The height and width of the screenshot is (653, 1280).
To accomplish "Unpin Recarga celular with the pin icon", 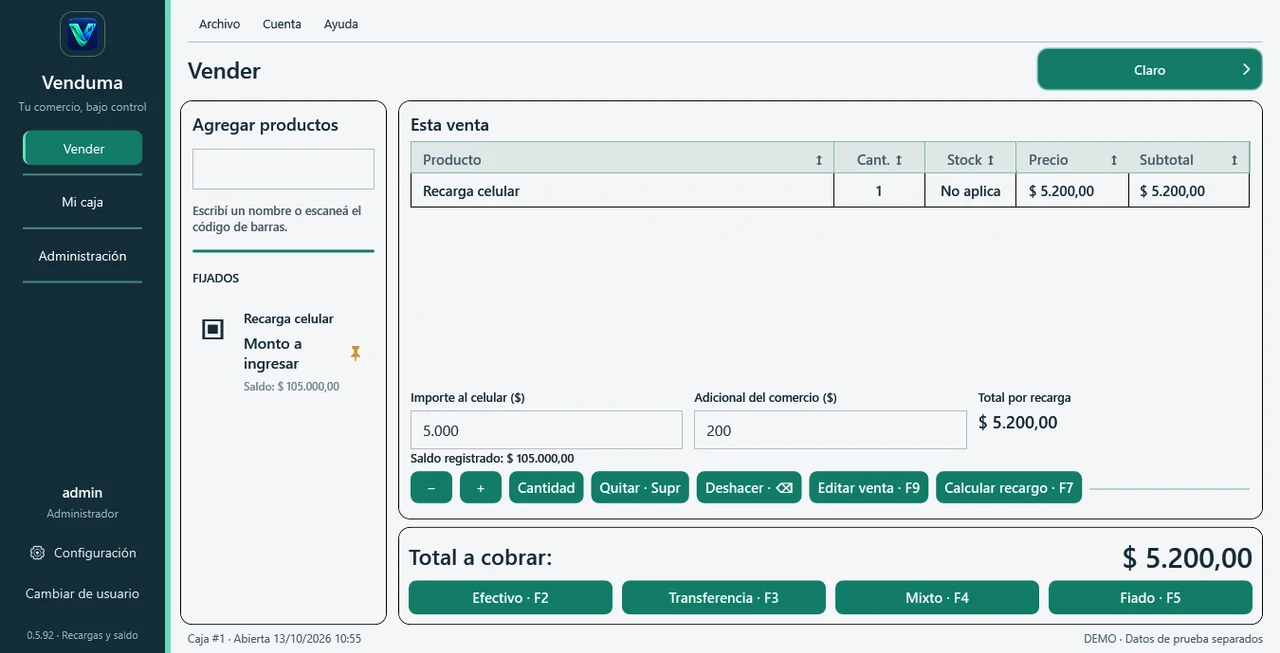I will [x=355, y=353].
